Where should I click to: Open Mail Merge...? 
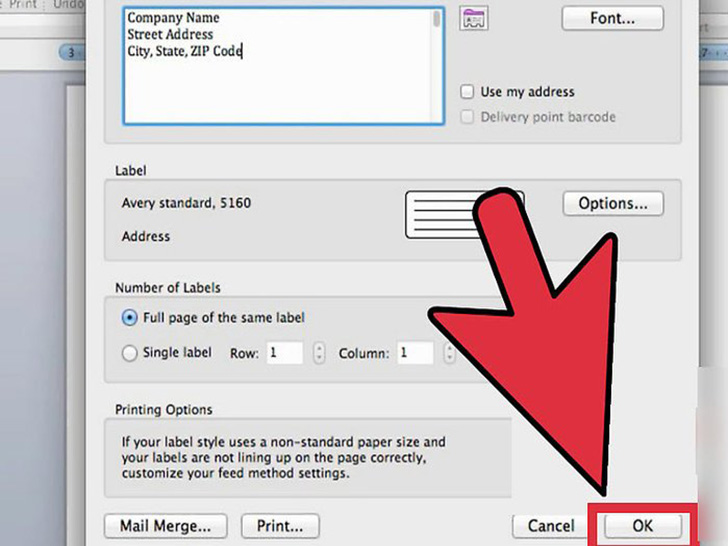coord(166,526)
